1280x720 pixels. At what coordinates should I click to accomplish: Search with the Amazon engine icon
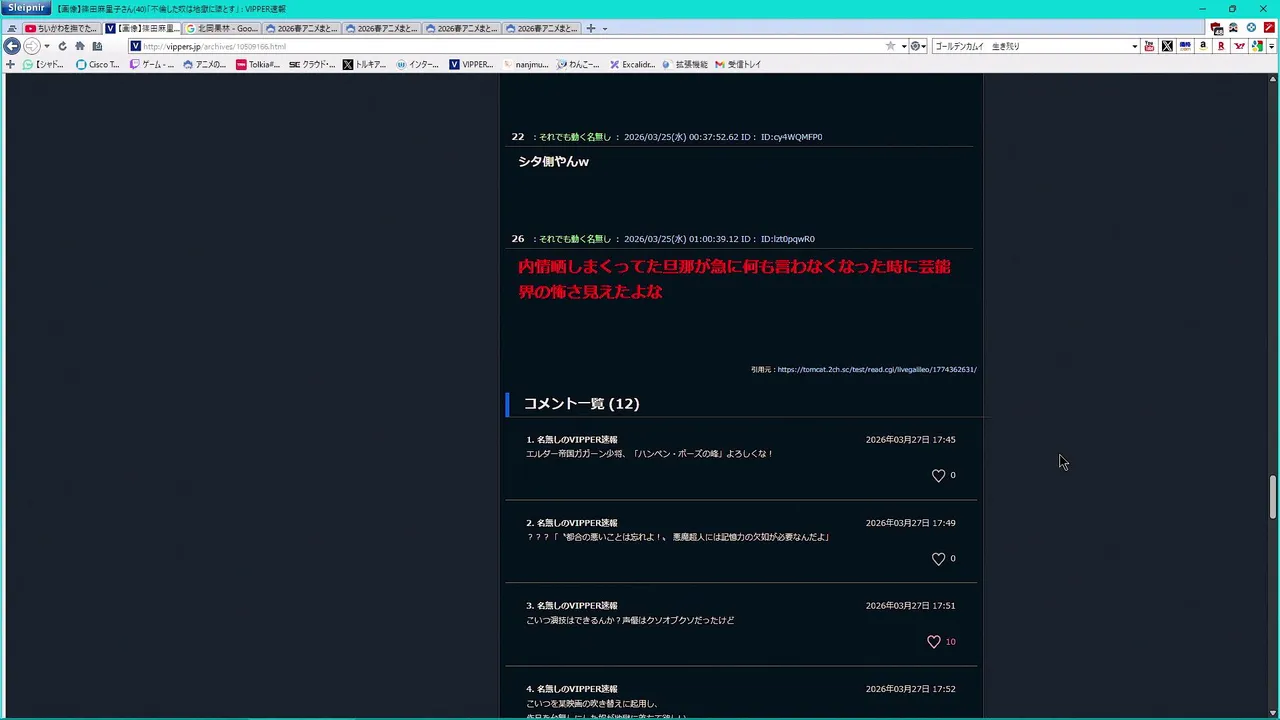click(x=1203, y=46)
